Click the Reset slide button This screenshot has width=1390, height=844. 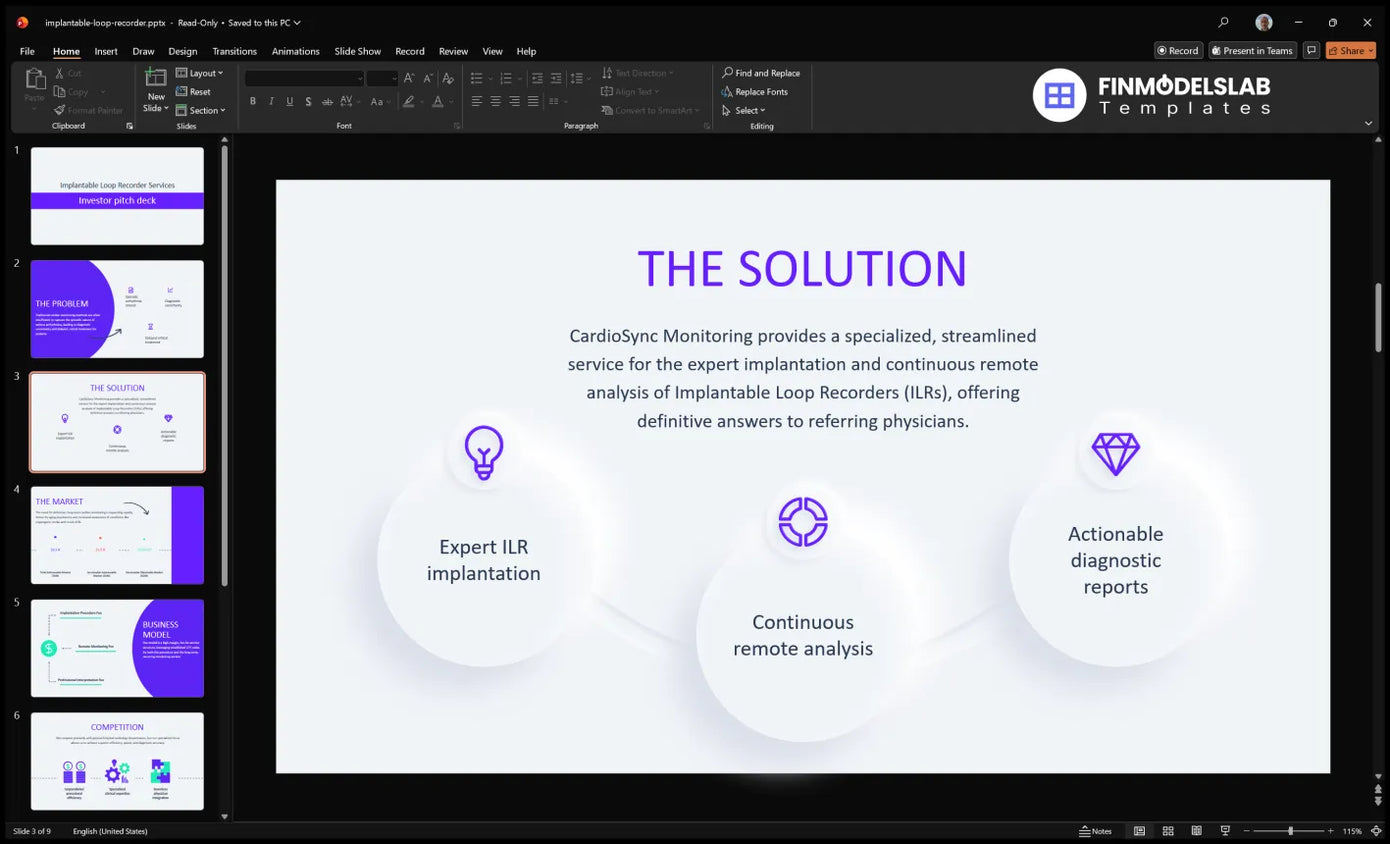click(193, 92)
